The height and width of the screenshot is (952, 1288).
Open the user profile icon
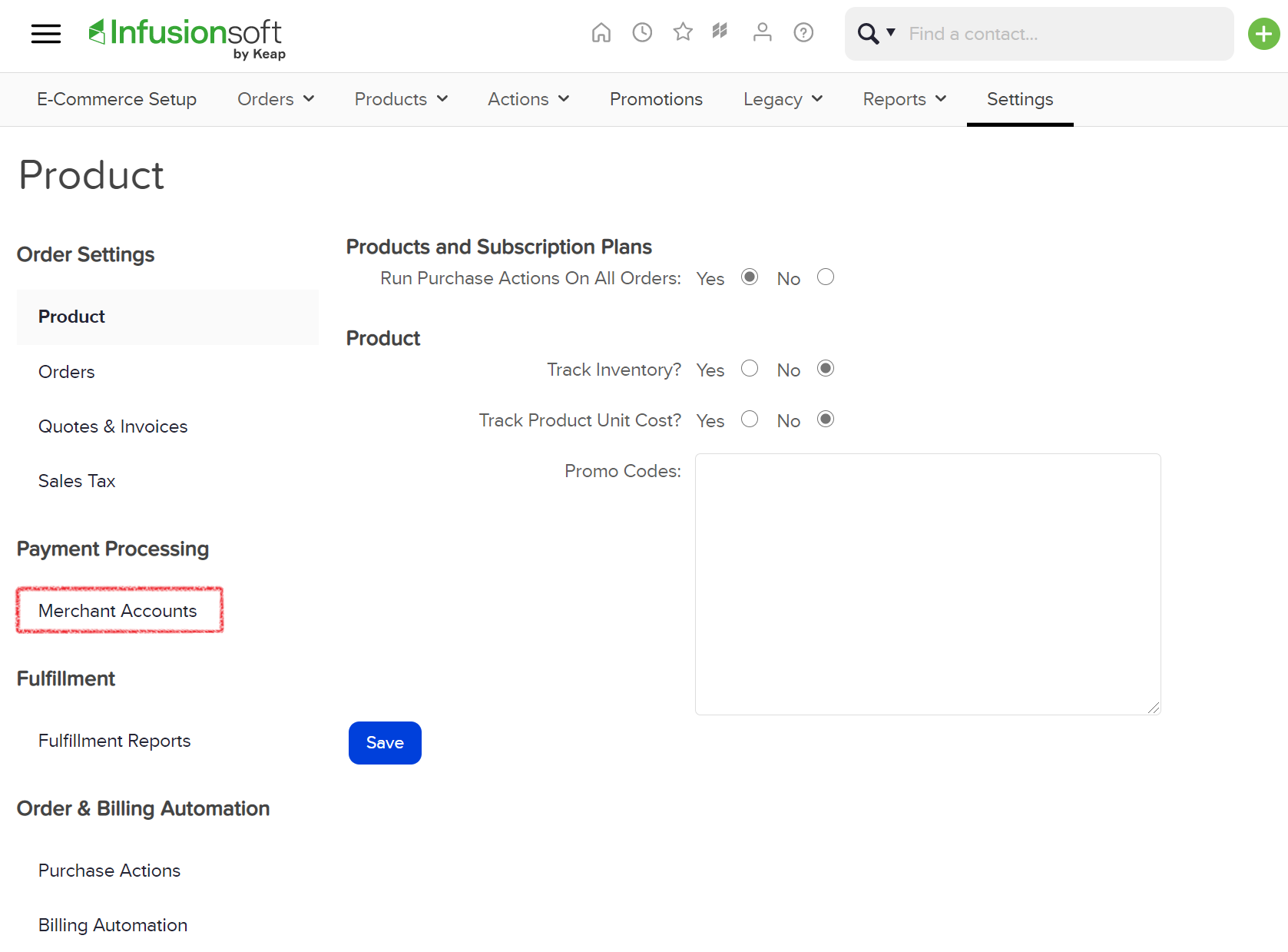762,32
